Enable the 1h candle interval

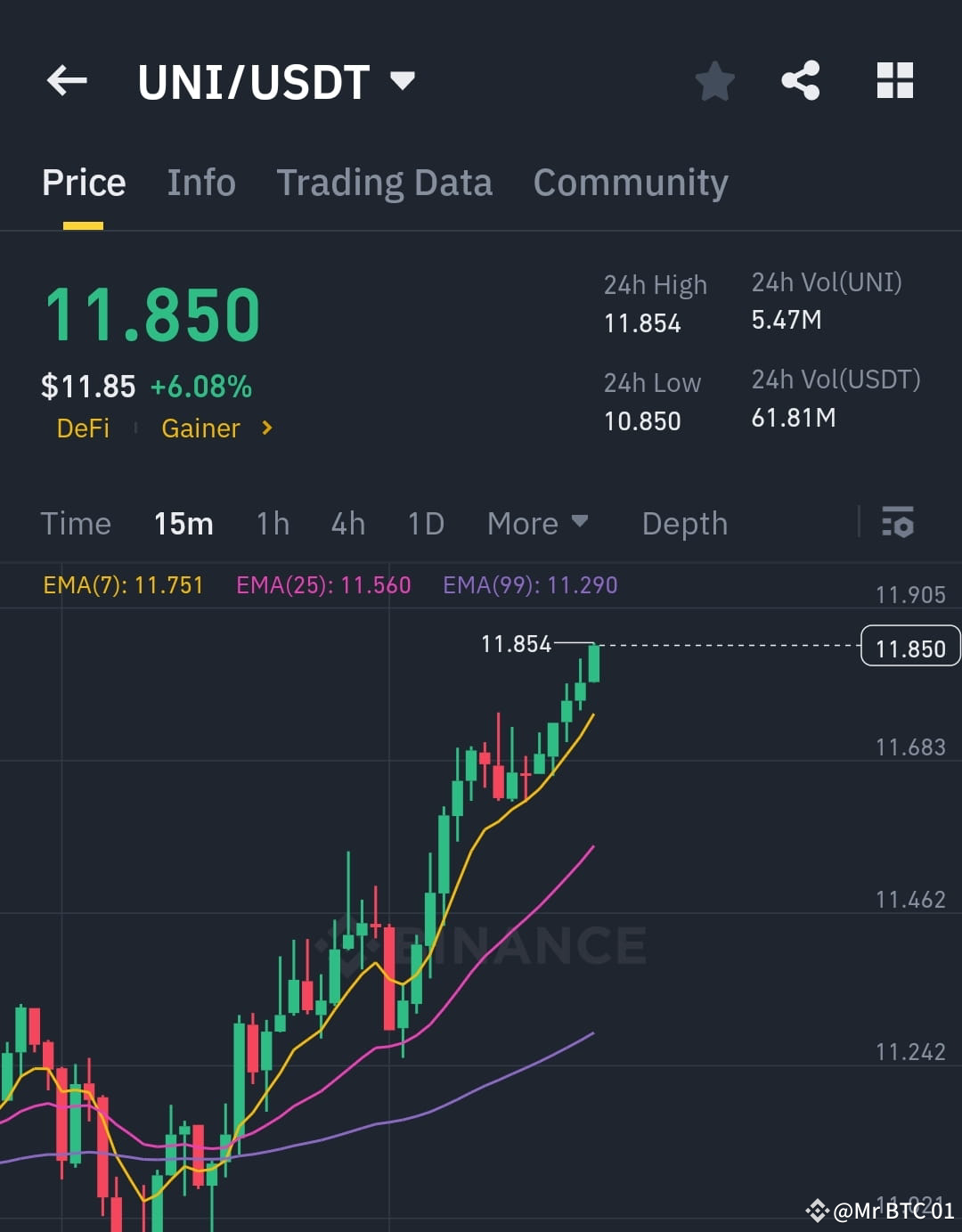click(273, 524)
